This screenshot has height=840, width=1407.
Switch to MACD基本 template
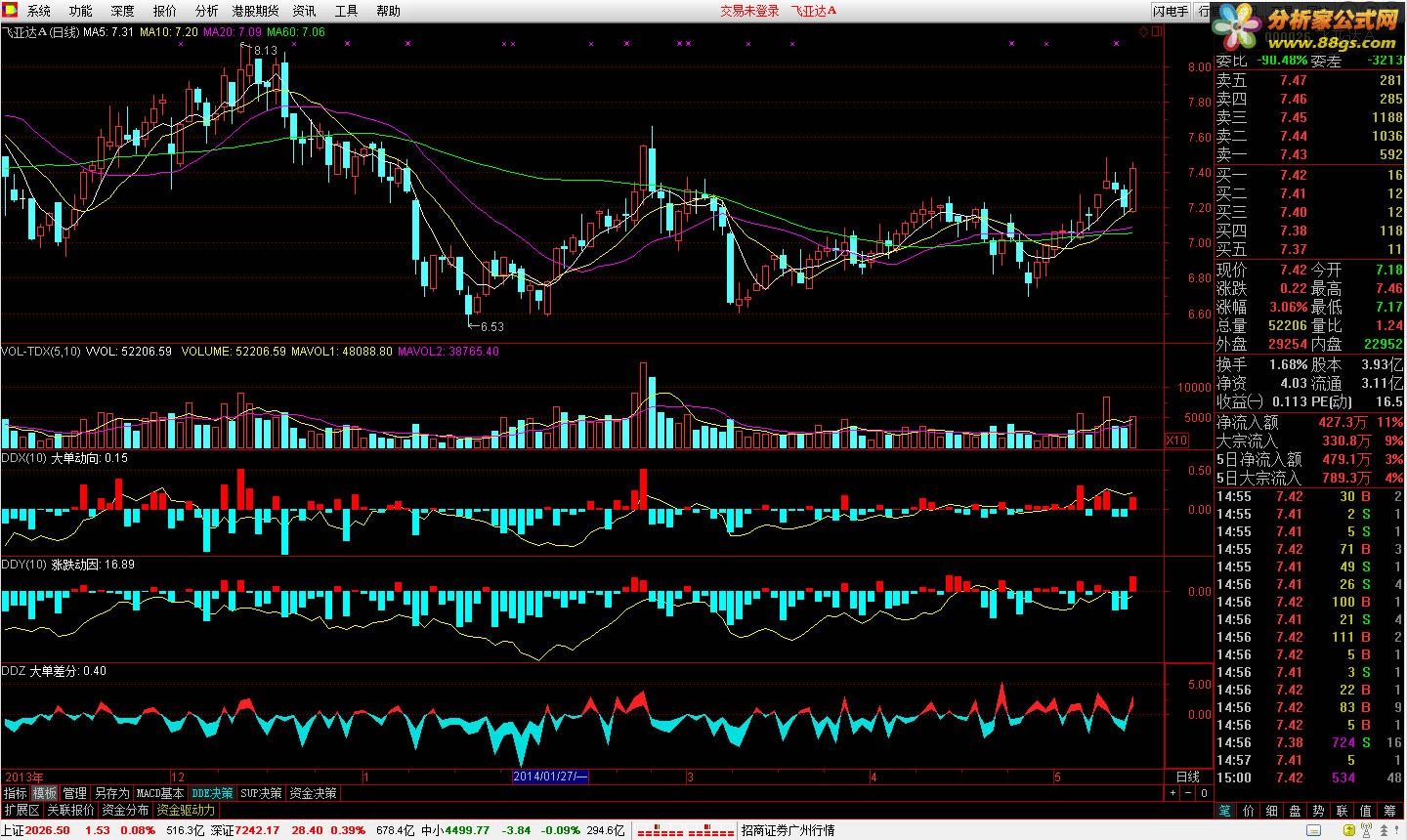159,793
